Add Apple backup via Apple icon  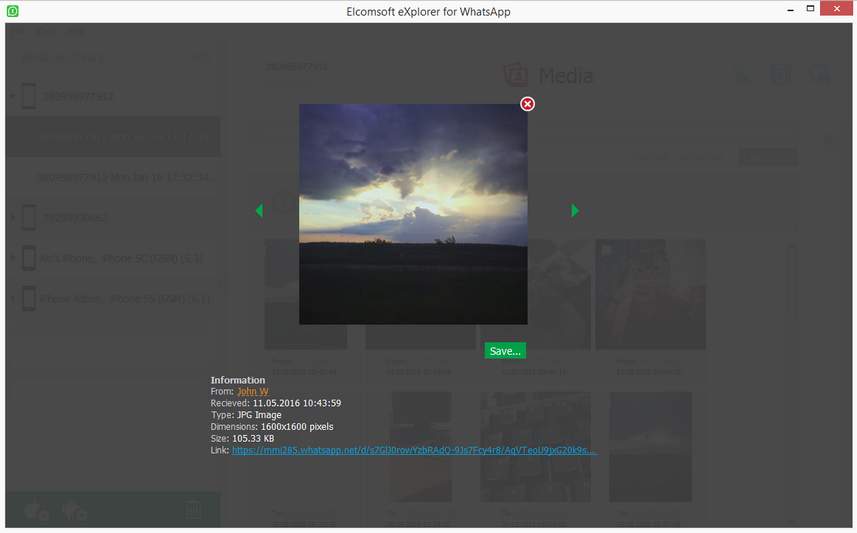tap(36, 511)
